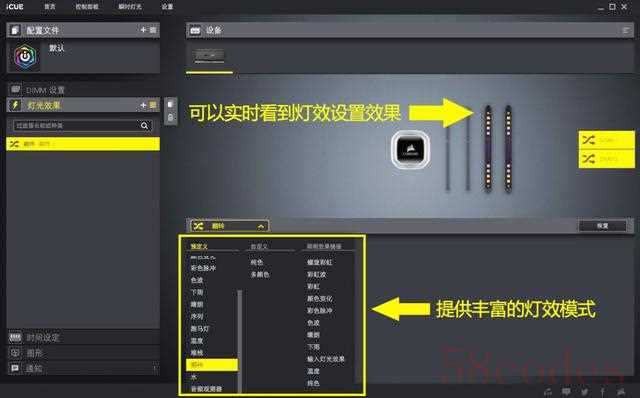Select the Corsair cooler pump head preview
The height and width of the screenshot is (398, 640).
410,149
